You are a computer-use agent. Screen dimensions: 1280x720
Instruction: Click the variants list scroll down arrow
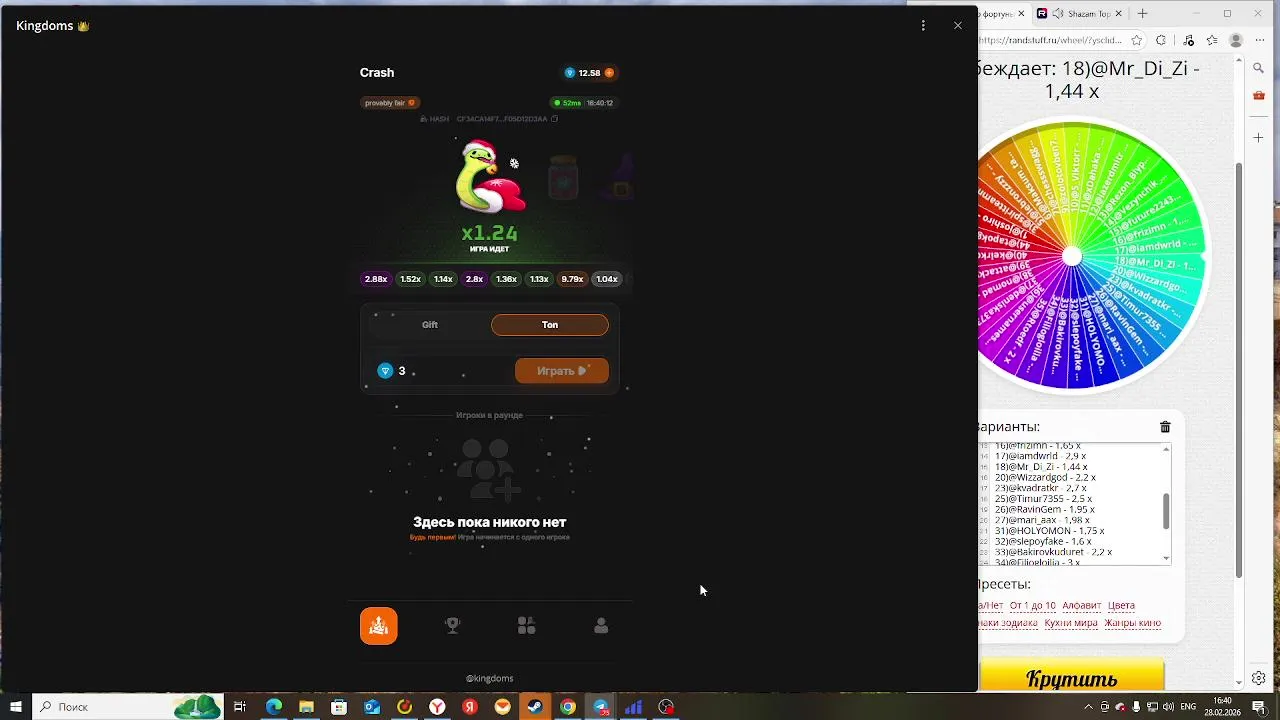coord(1166,558)
